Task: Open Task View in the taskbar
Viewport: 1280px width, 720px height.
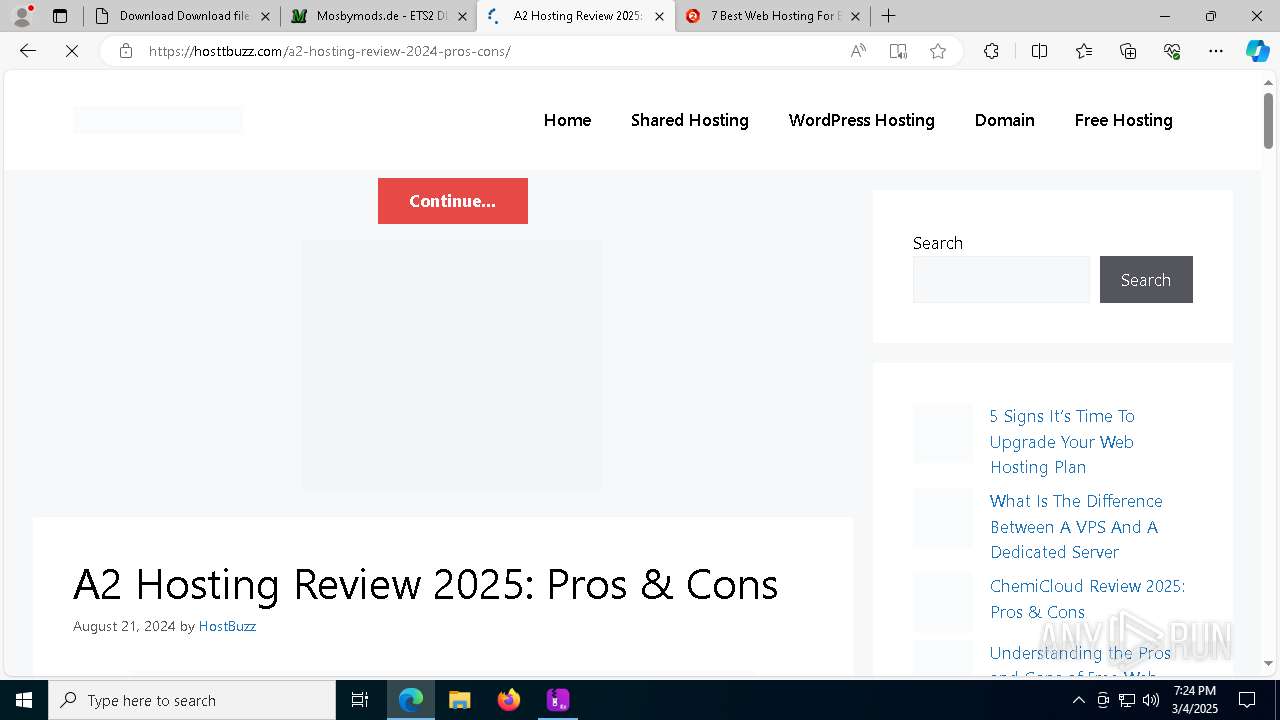Action: tap(360, 700)
